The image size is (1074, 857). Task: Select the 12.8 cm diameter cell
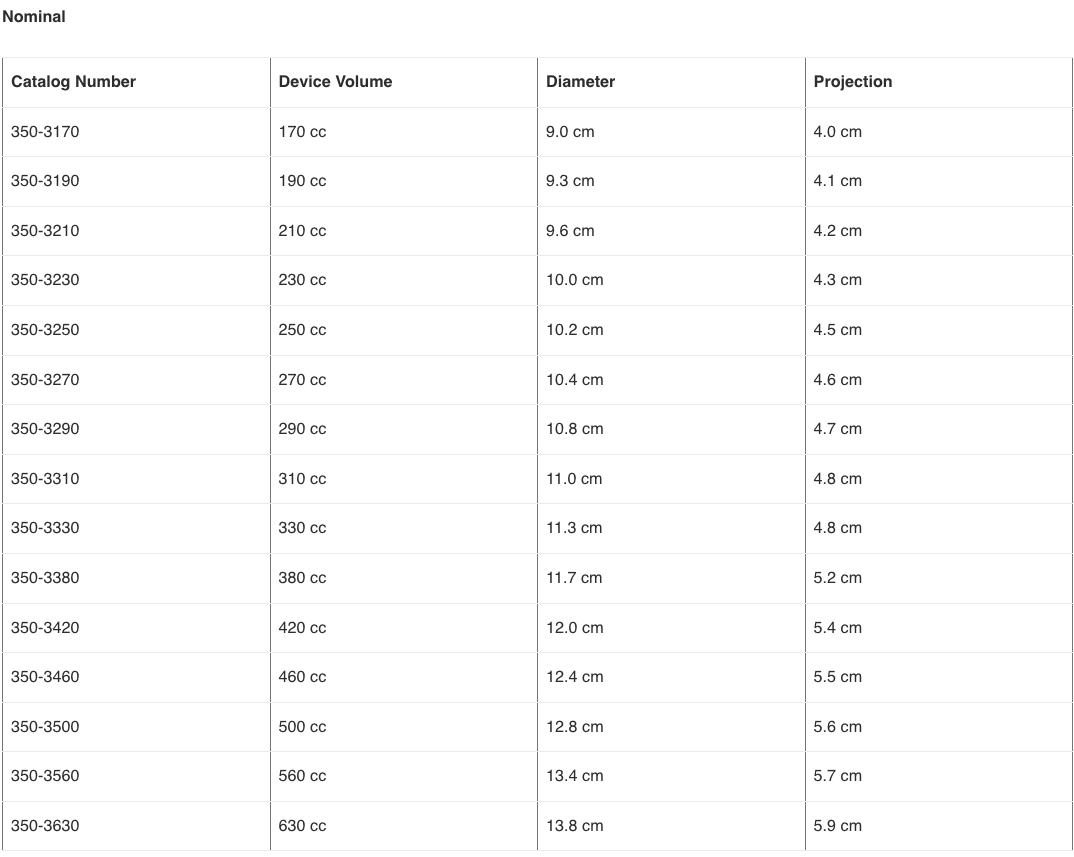point(574,727)
